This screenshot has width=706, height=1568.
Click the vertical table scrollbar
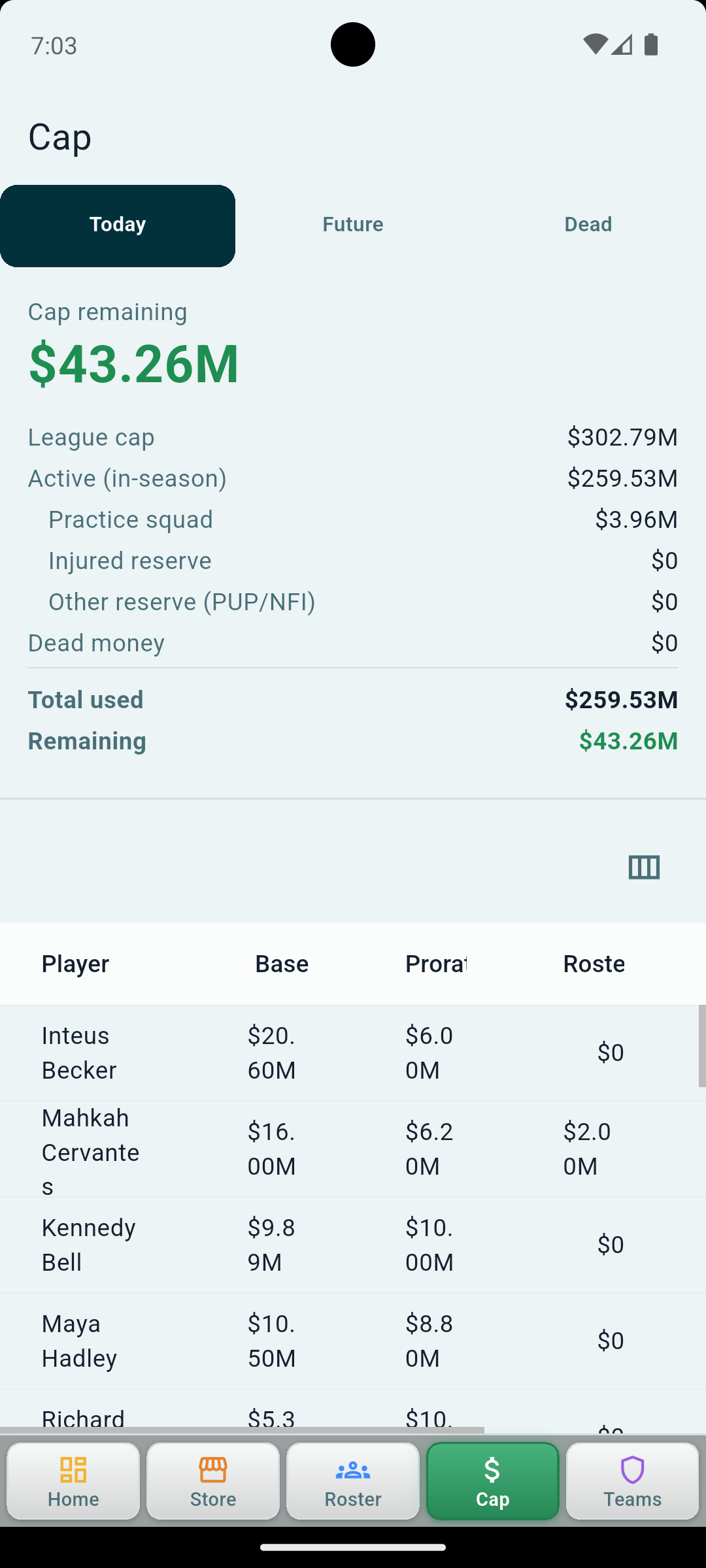702,1046
